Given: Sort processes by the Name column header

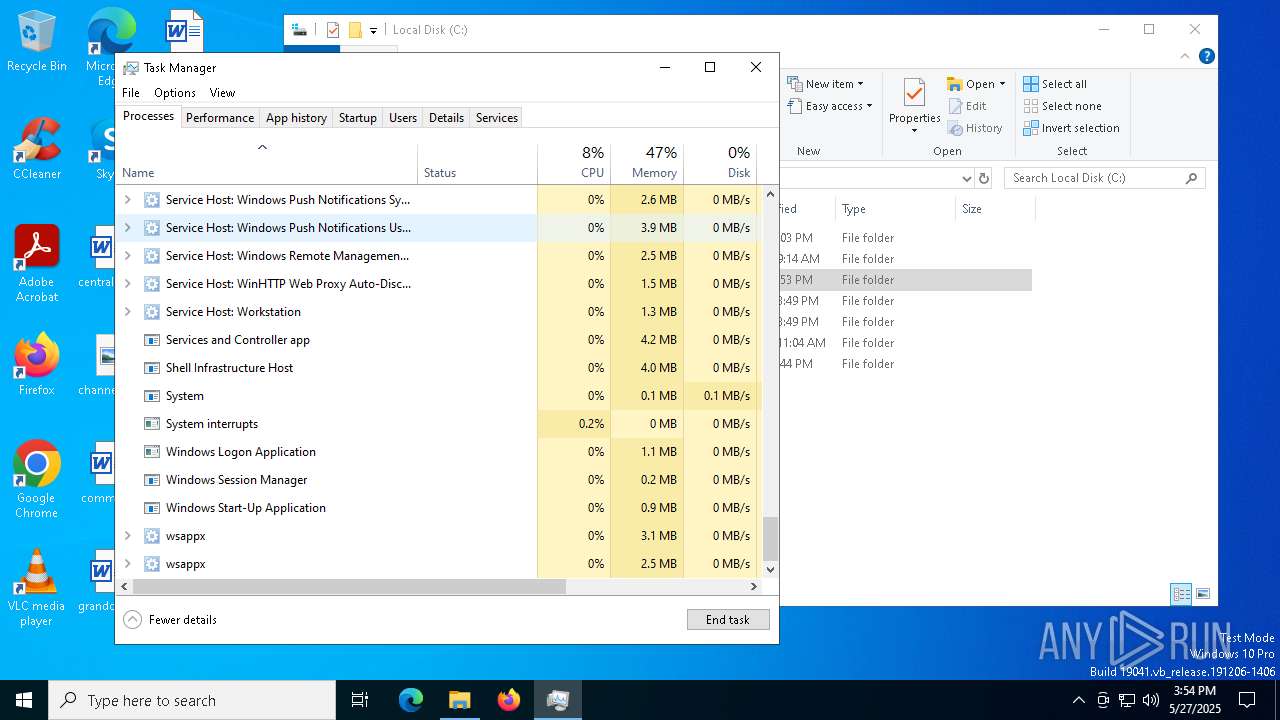Looking at the screenshot, I should (x=266, y=162).
